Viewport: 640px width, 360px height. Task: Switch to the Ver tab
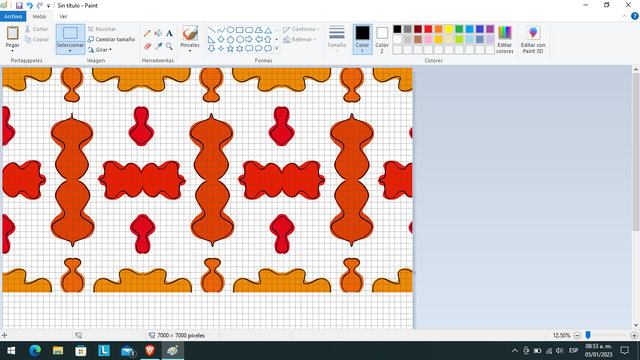63,16
